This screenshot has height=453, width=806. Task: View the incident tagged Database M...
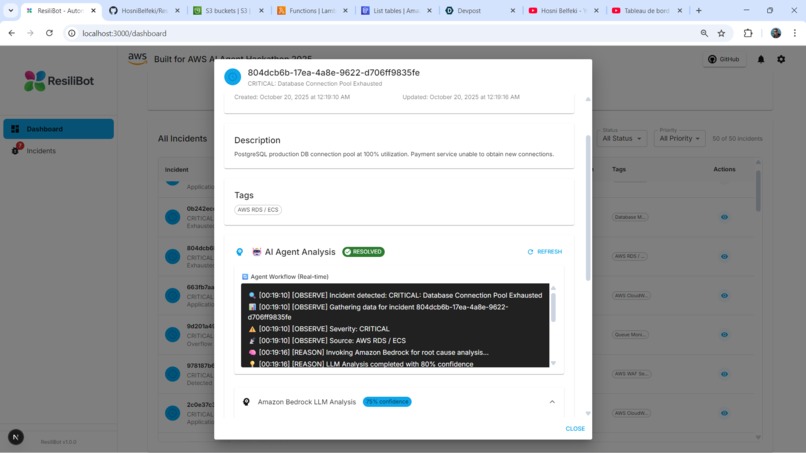[724, 217]
